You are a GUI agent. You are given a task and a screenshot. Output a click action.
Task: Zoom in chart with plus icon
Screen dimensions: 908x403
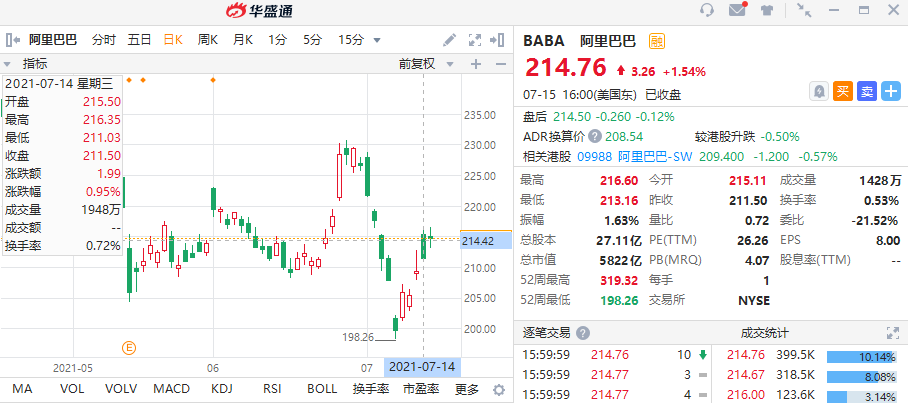(x=475, y=64)
